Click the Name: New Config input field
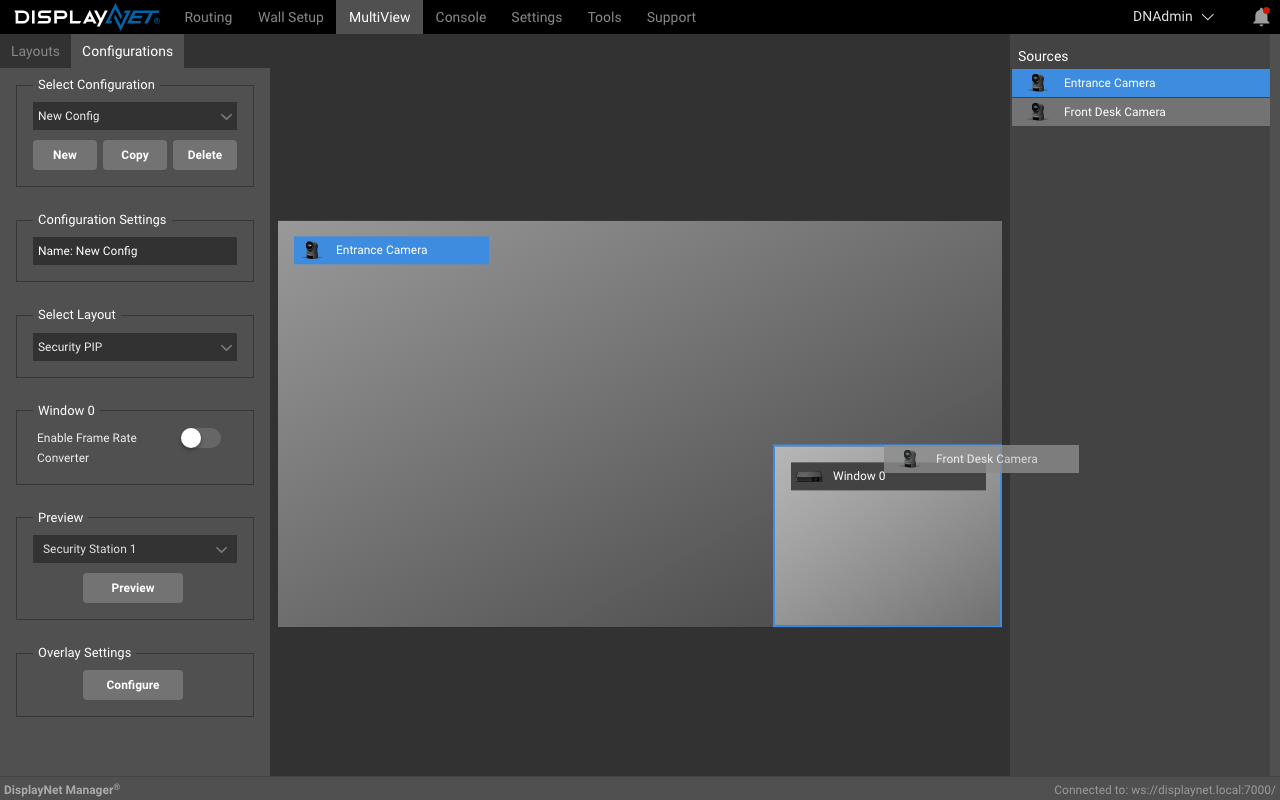 [x=135, y=251]
